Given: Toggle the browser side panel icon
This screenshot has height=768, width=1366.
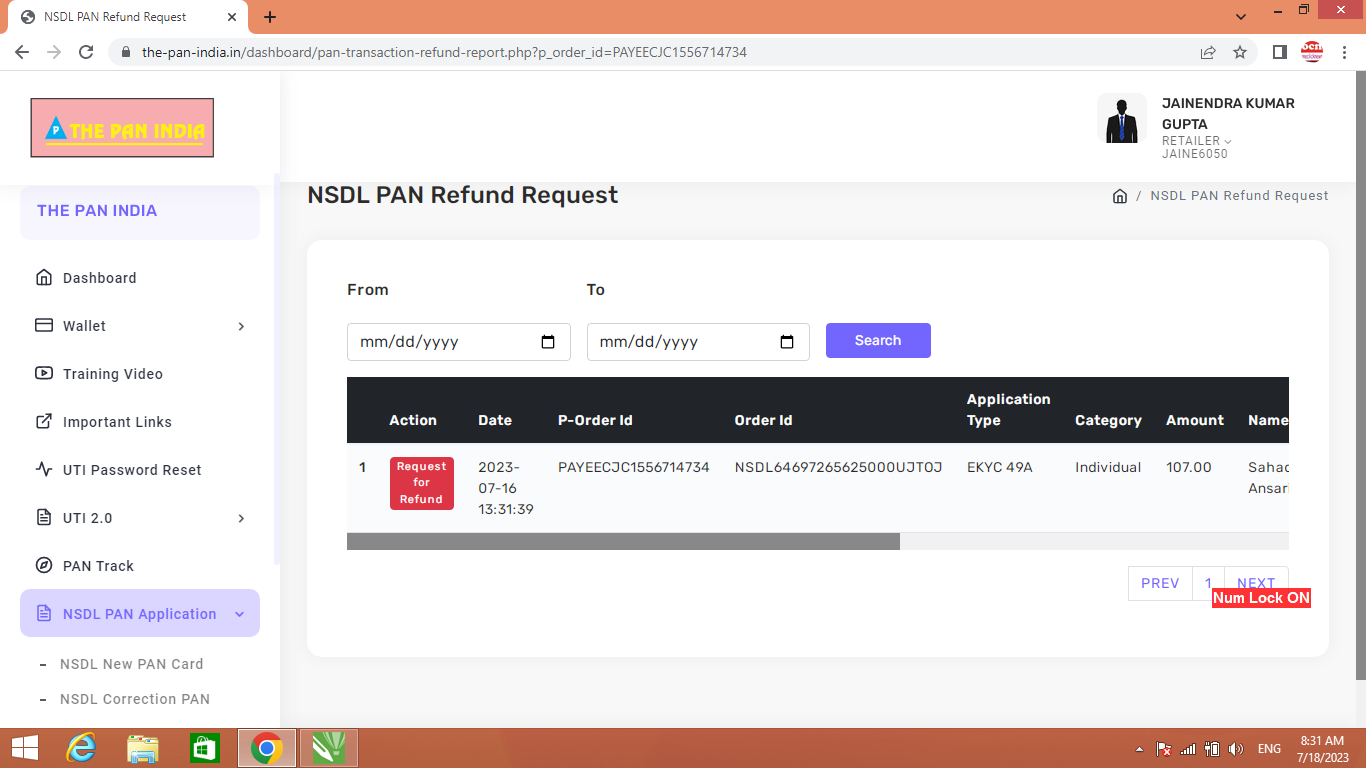Looking at the screenshot, I should (1279, 52).
